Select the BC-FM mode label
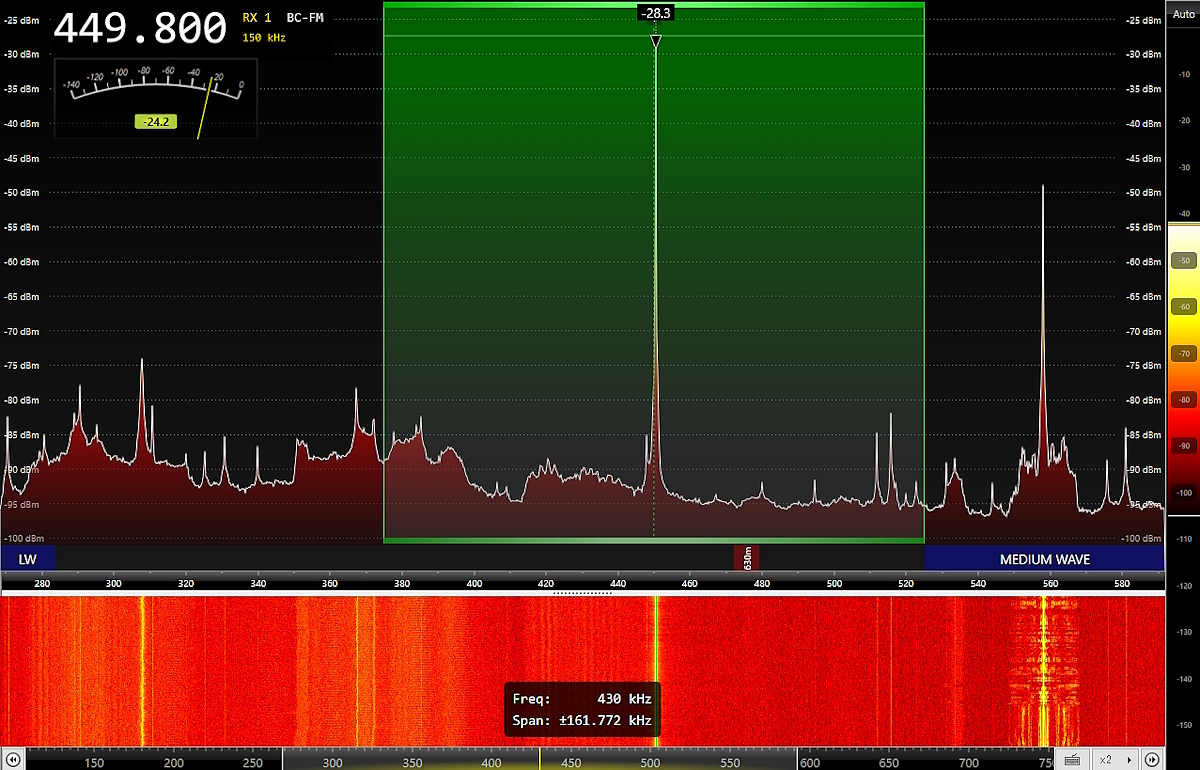 tap(305, 18)
